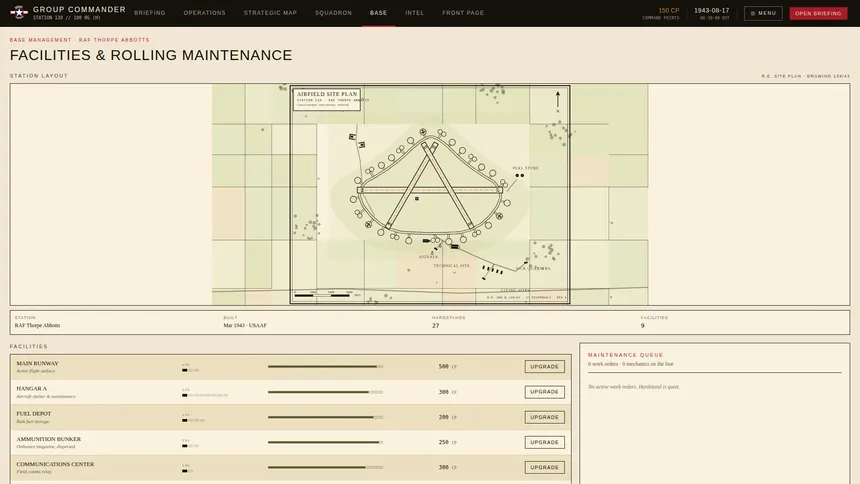Click Ammunition Bunker level pips indicator
The height and width of the screenshot is (484, 860).
coord(190,446)
